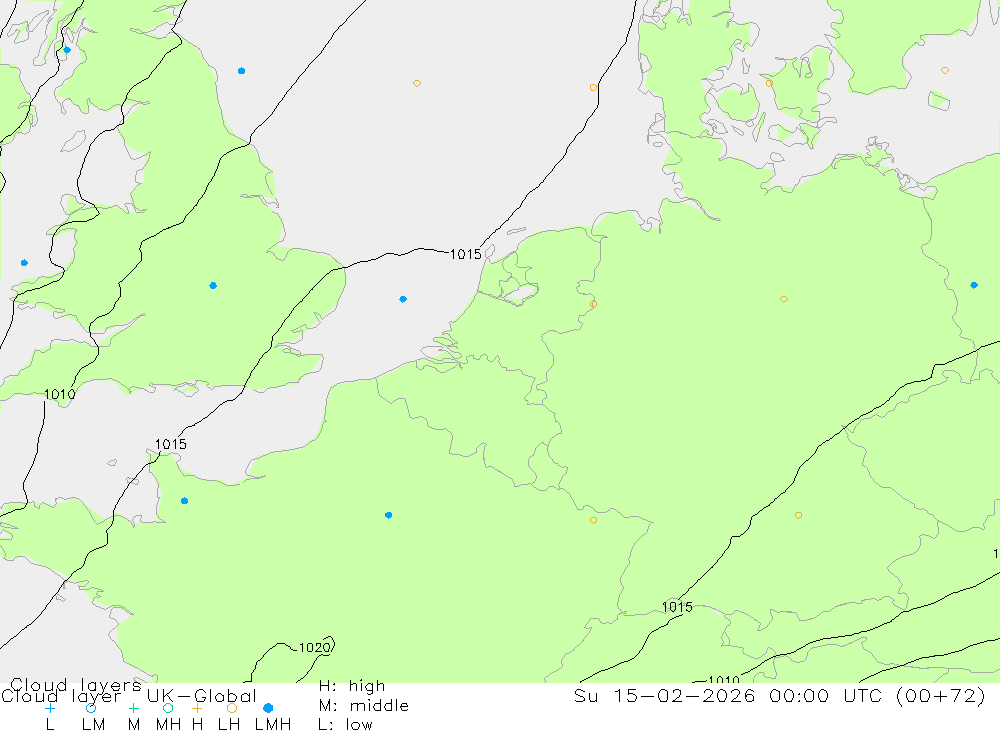This screenshot has width=1000, height=733.
Task: Select the blue cloud marker over Poland
Action: [x=974, y=285]
